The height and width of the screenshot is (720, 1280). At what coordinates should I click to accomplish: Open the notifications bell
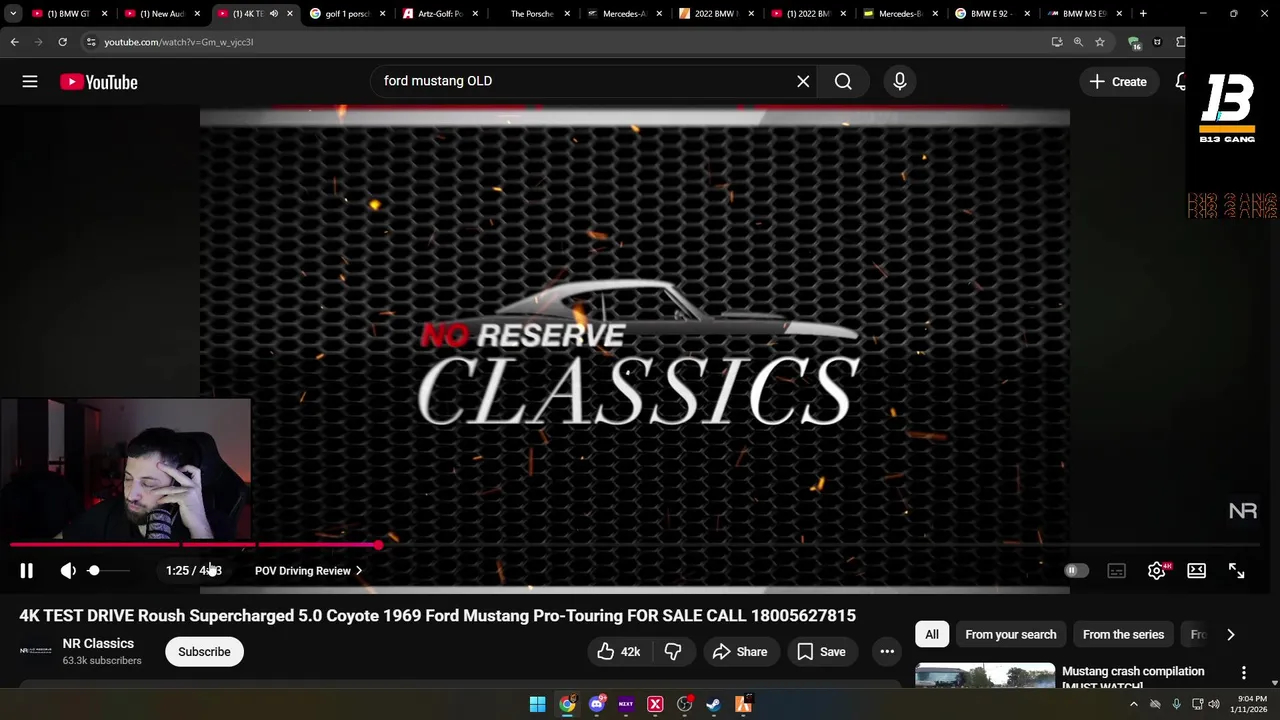(x=1180, y=82)
